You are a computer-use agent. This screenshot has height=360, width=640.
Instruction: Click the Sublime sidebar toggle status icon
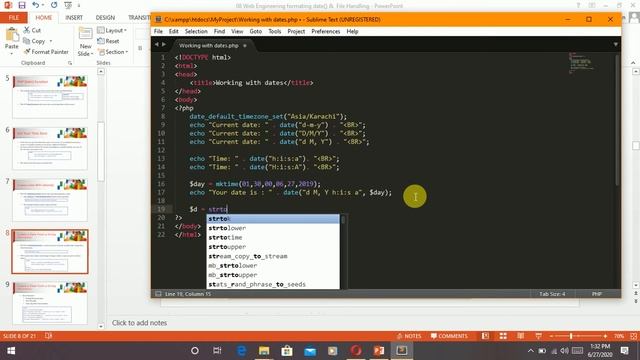click(x=158, y=294)
